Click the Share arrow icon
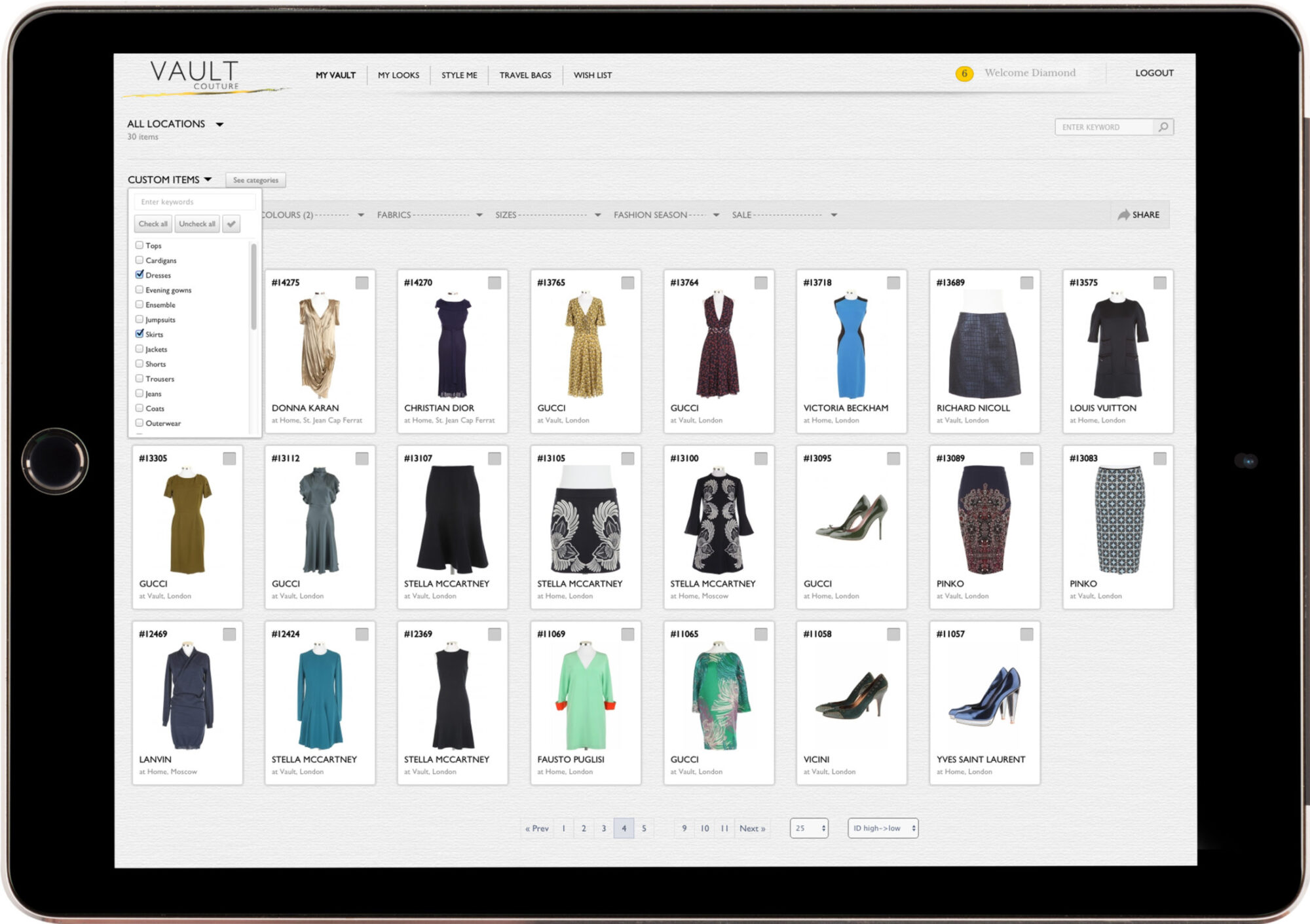Image resolution: width=1310 pixels, height=924 pixels. (x=1123, y=215)
